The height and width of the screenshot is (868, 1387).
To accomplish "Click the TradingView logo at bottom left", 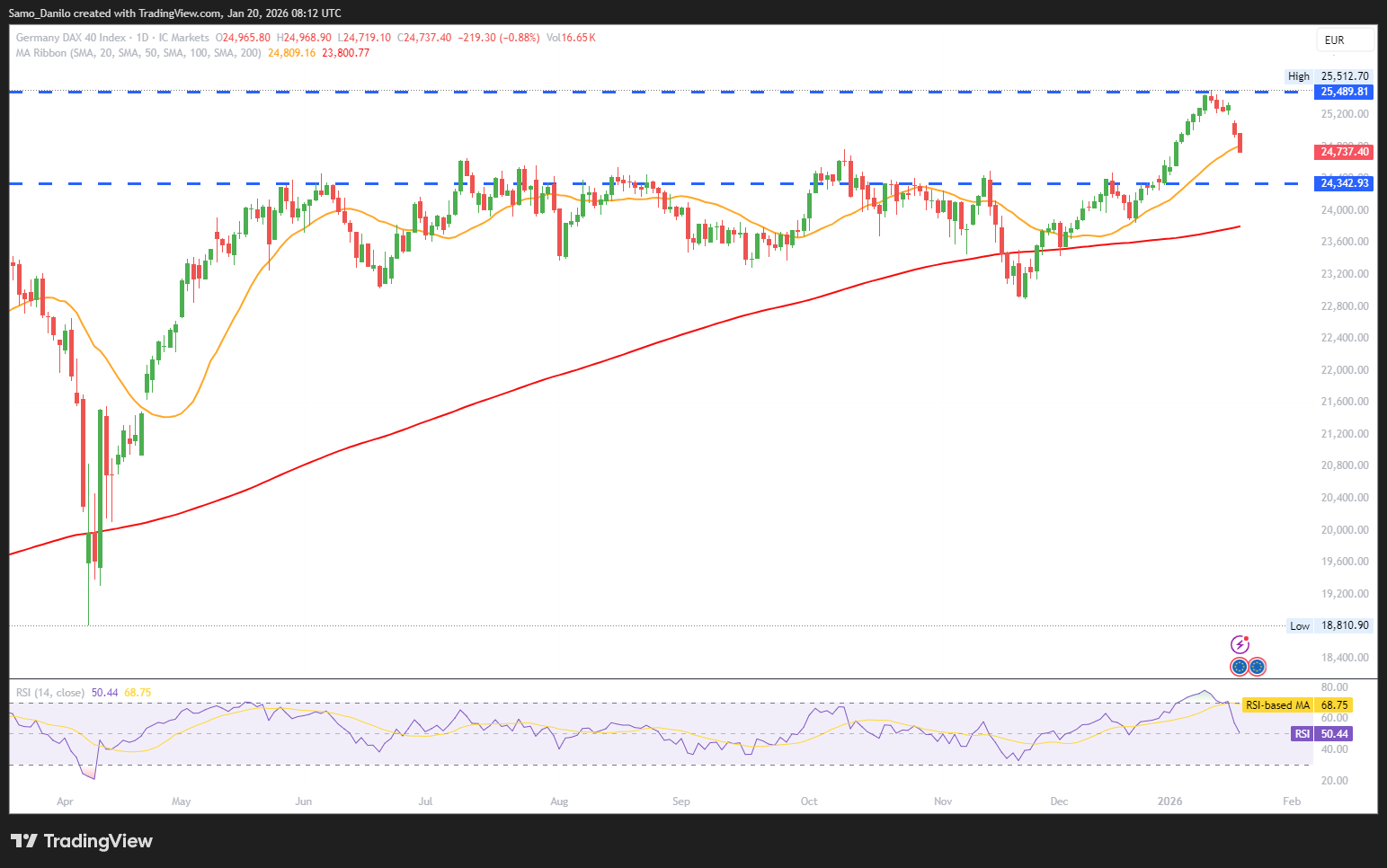I will (x=82, y=841).
